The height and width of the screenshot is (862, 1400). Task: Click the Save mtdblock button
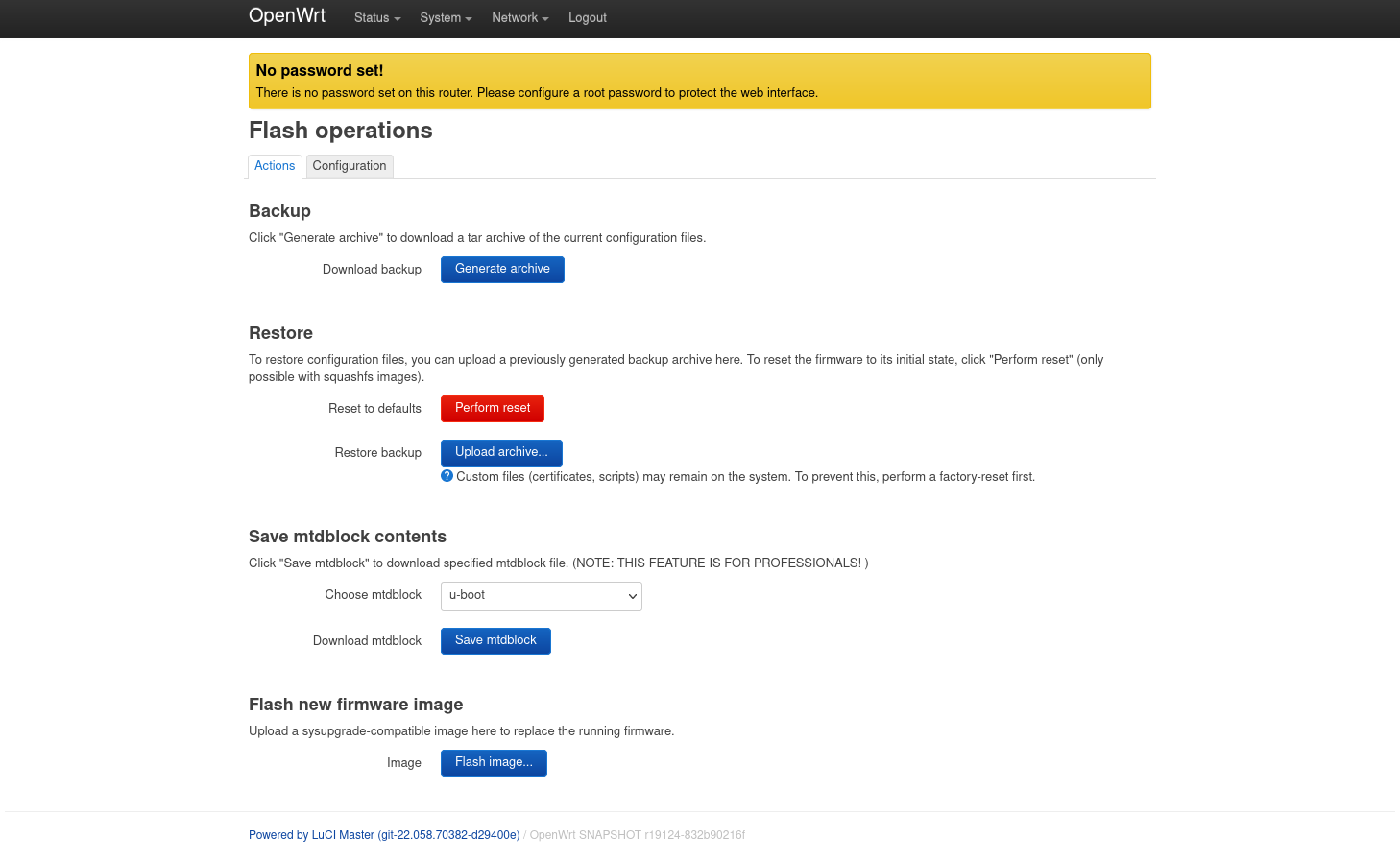[x=495, y=640]
